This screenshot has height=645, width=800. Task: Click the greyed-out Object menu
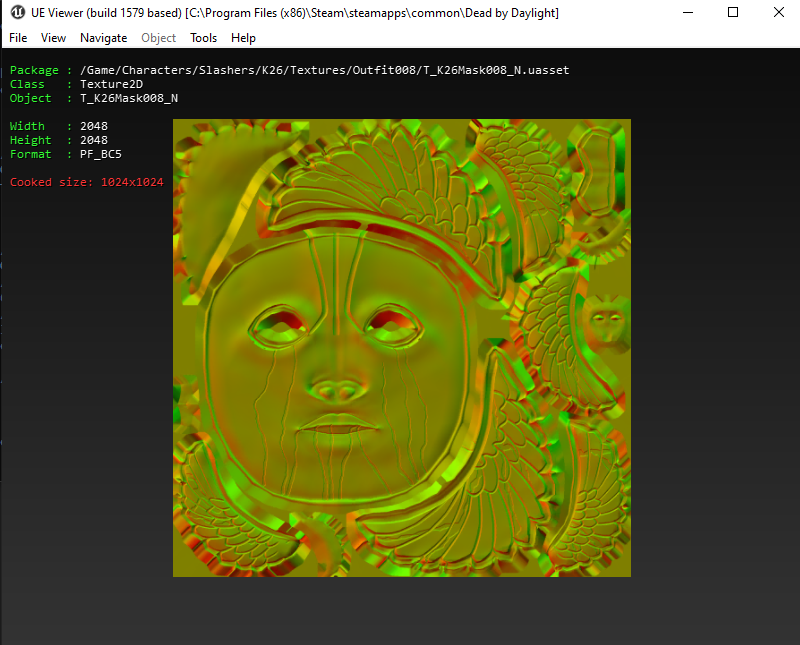158,38
